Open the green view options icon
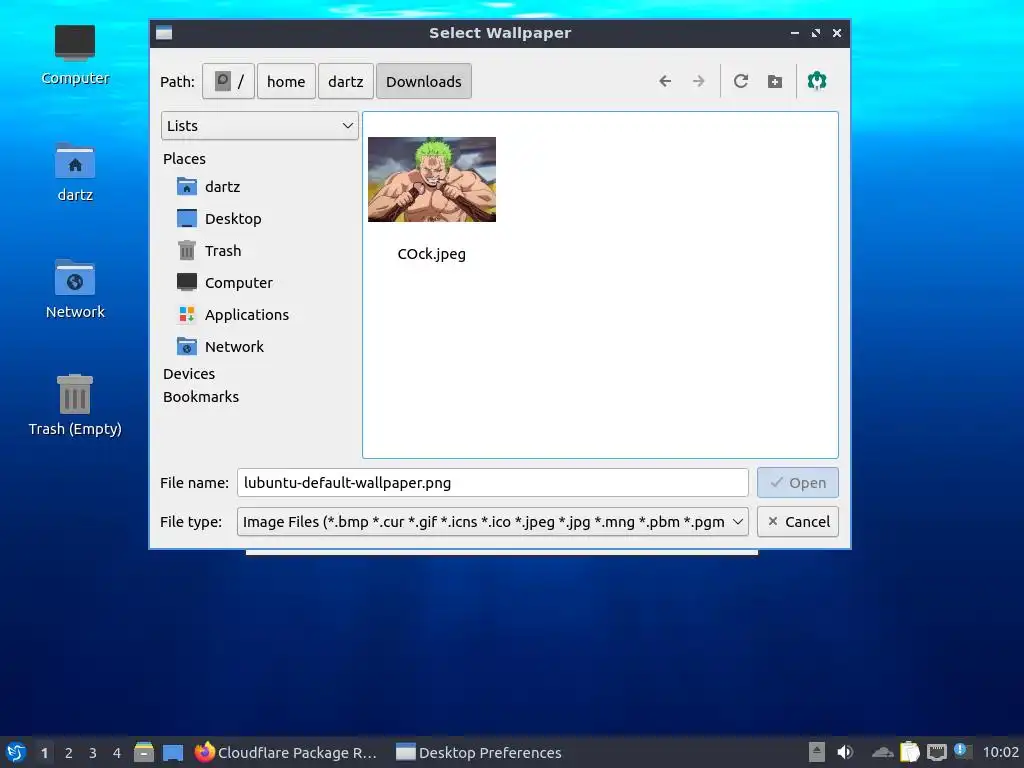This screenshot has width=1024, height=768. point(817,81)
